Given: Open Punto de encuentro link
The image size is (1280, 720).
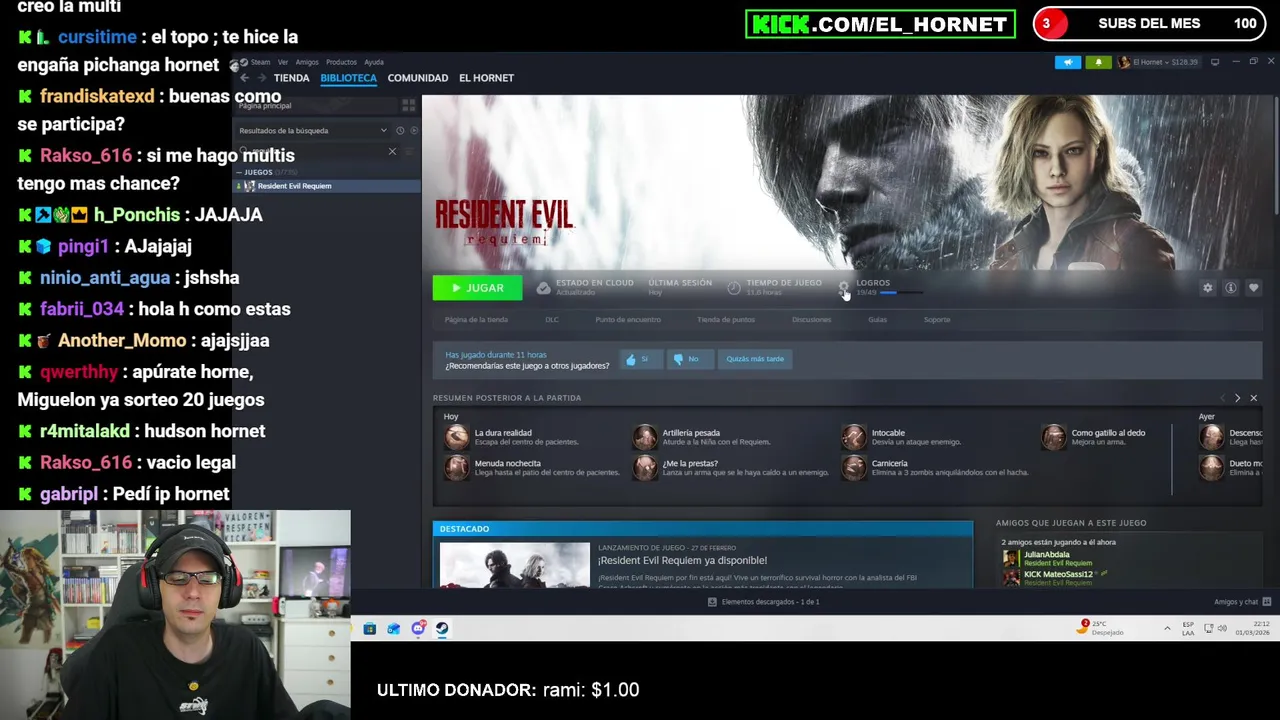Looking at the screenshot, I should (628, 320).
